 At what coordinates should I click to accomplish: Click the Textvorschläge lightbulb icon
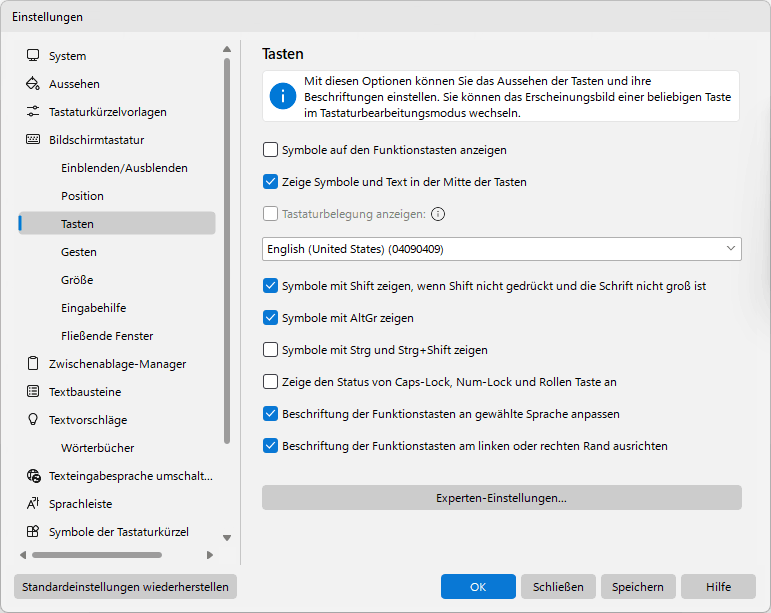pos(33,419)
